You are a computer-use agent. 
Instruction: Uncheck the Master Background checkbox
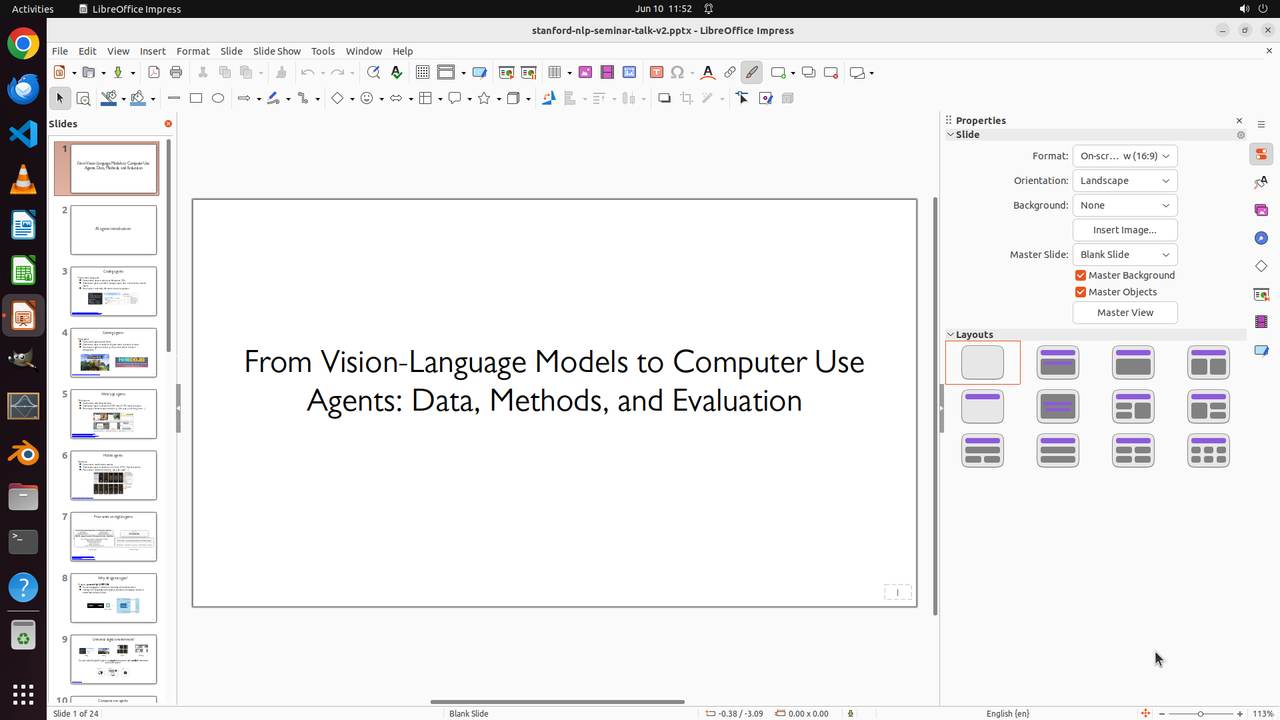click(x=1081, y=275)
